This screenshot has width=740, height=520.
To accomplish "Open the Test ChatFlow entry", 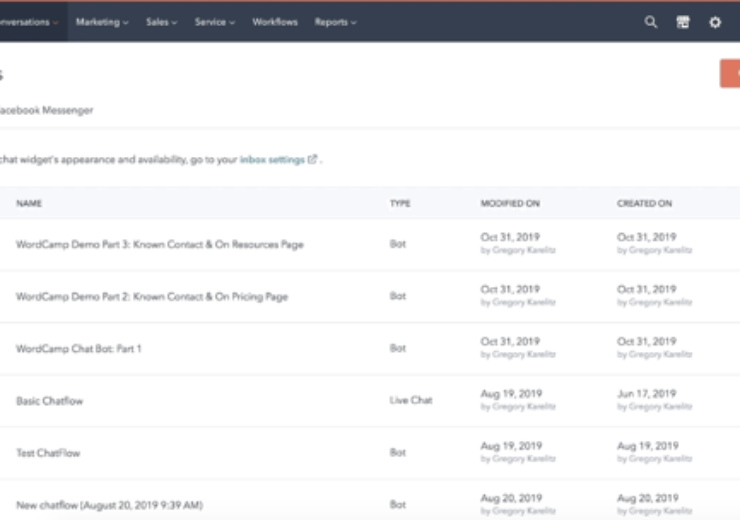I will 47,453.
